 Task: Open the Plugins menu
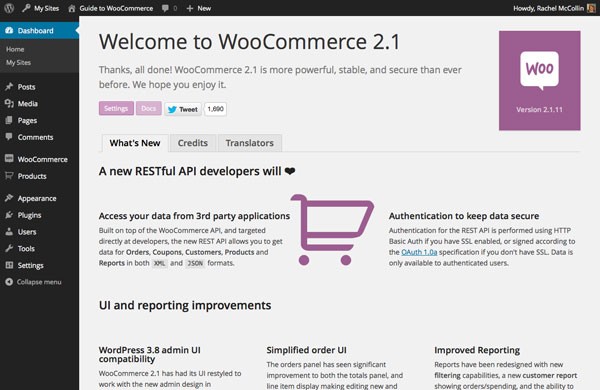39,215
